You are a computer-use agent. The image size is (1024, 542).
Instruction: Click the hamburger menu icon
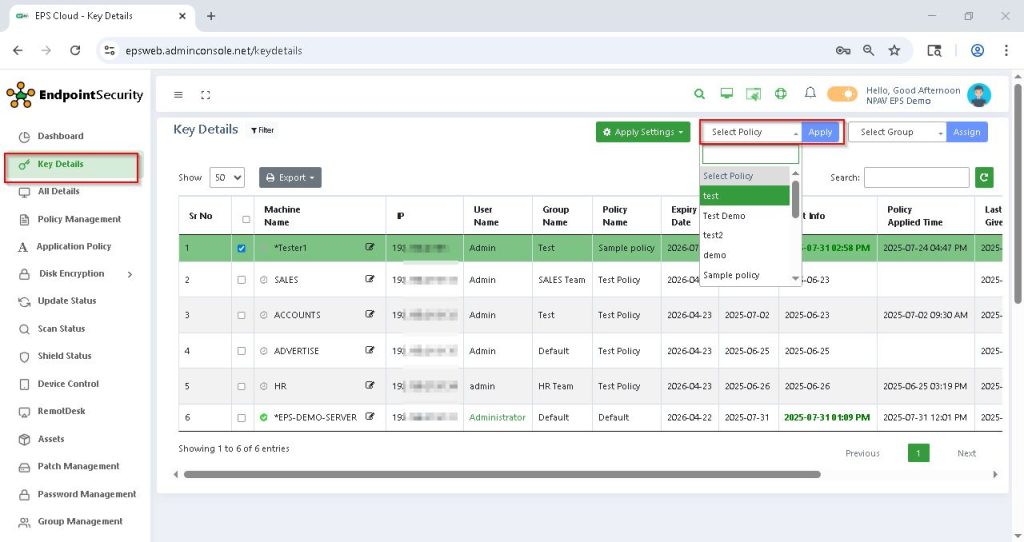(179, 95)
